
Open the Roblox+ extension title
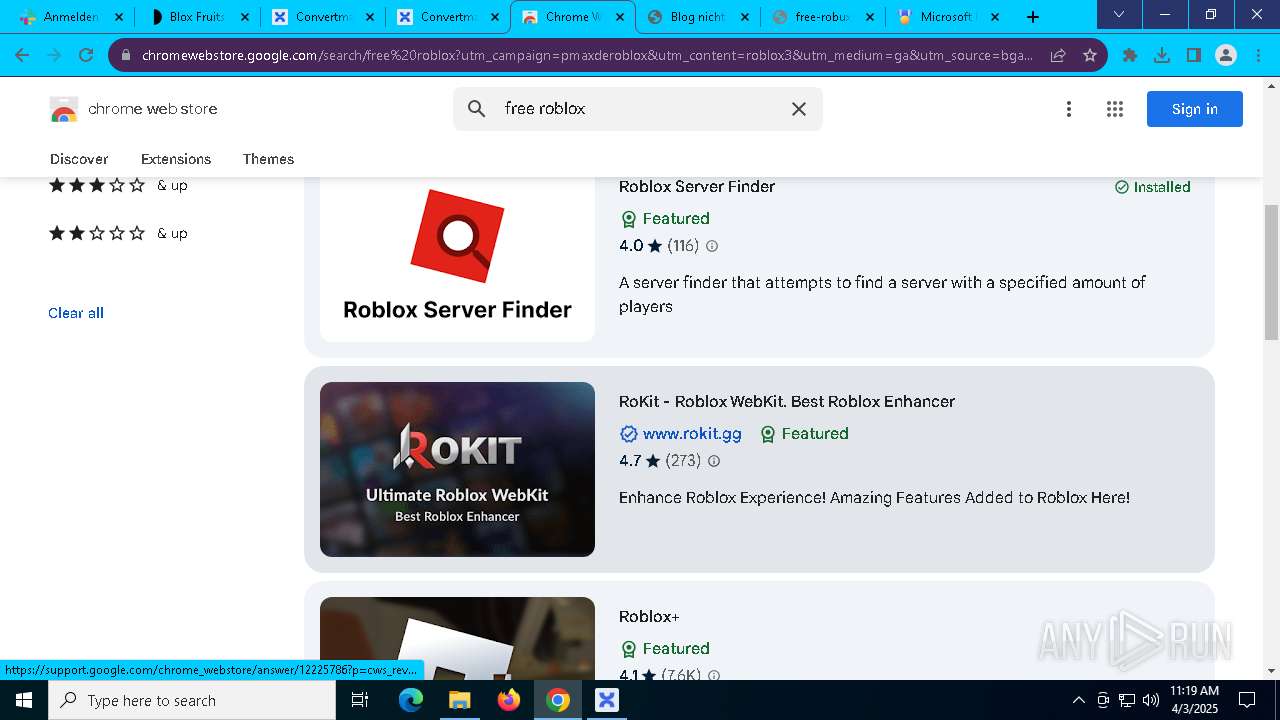click(649, 617)
